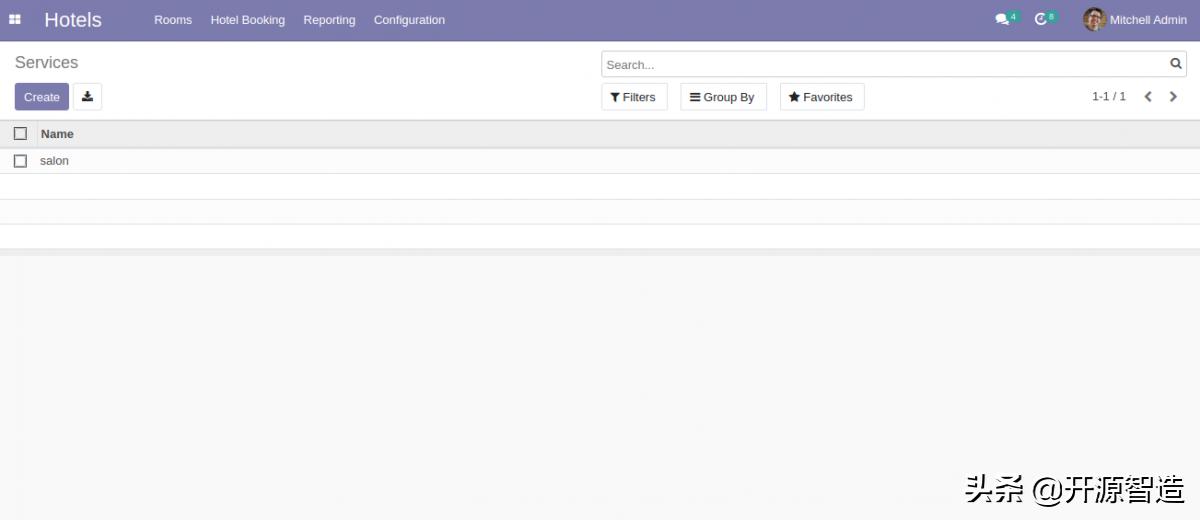Open the Hotel Booking menu
This screenshot has height=520, width=1200.
point(247,20)
